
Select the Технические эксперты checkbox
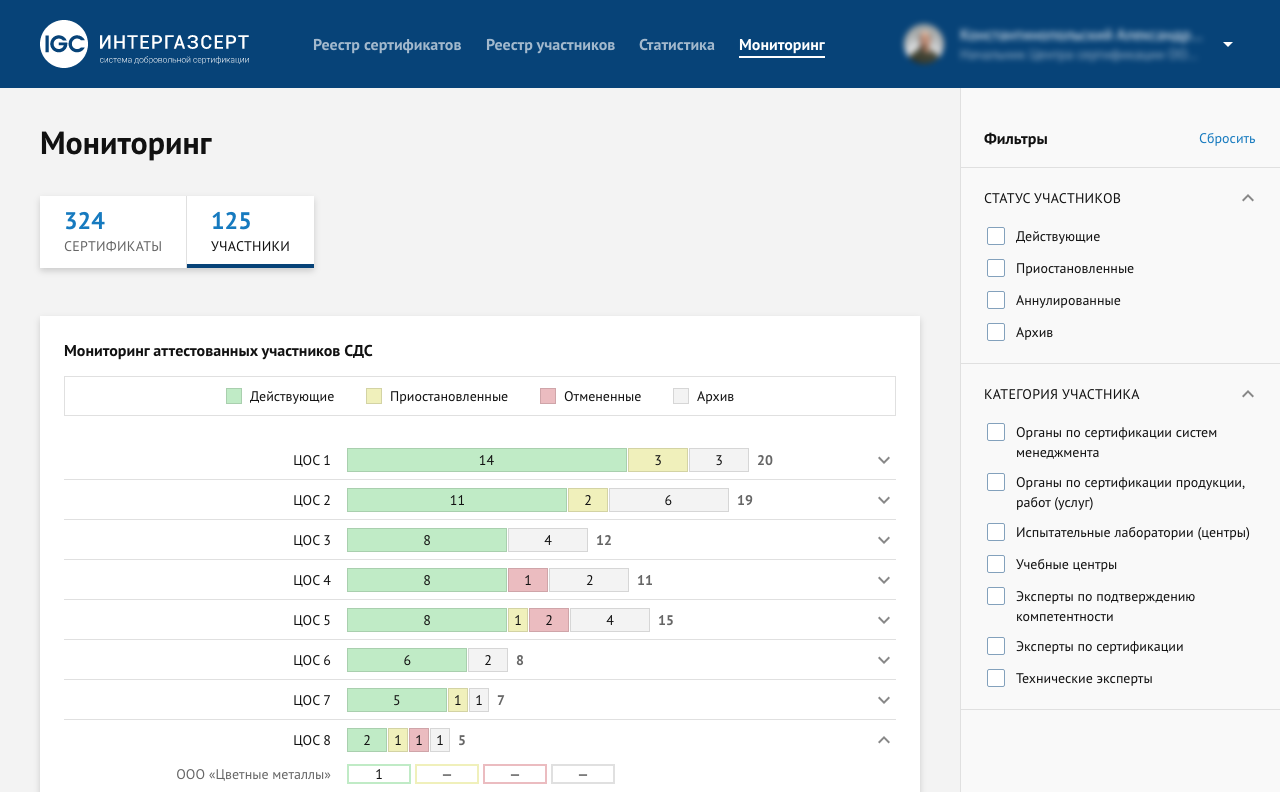tap(996, 678)
